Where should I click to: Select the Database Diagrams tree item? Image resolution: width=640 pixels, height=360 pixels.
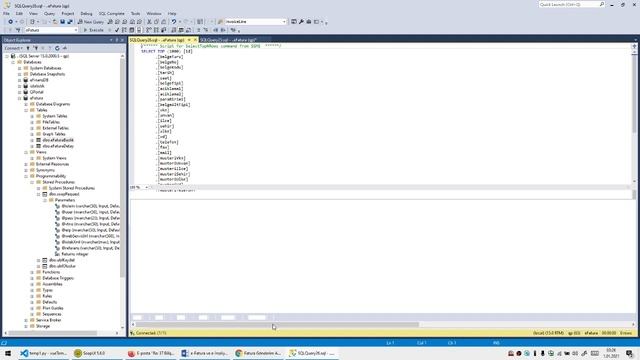point(53,104)
